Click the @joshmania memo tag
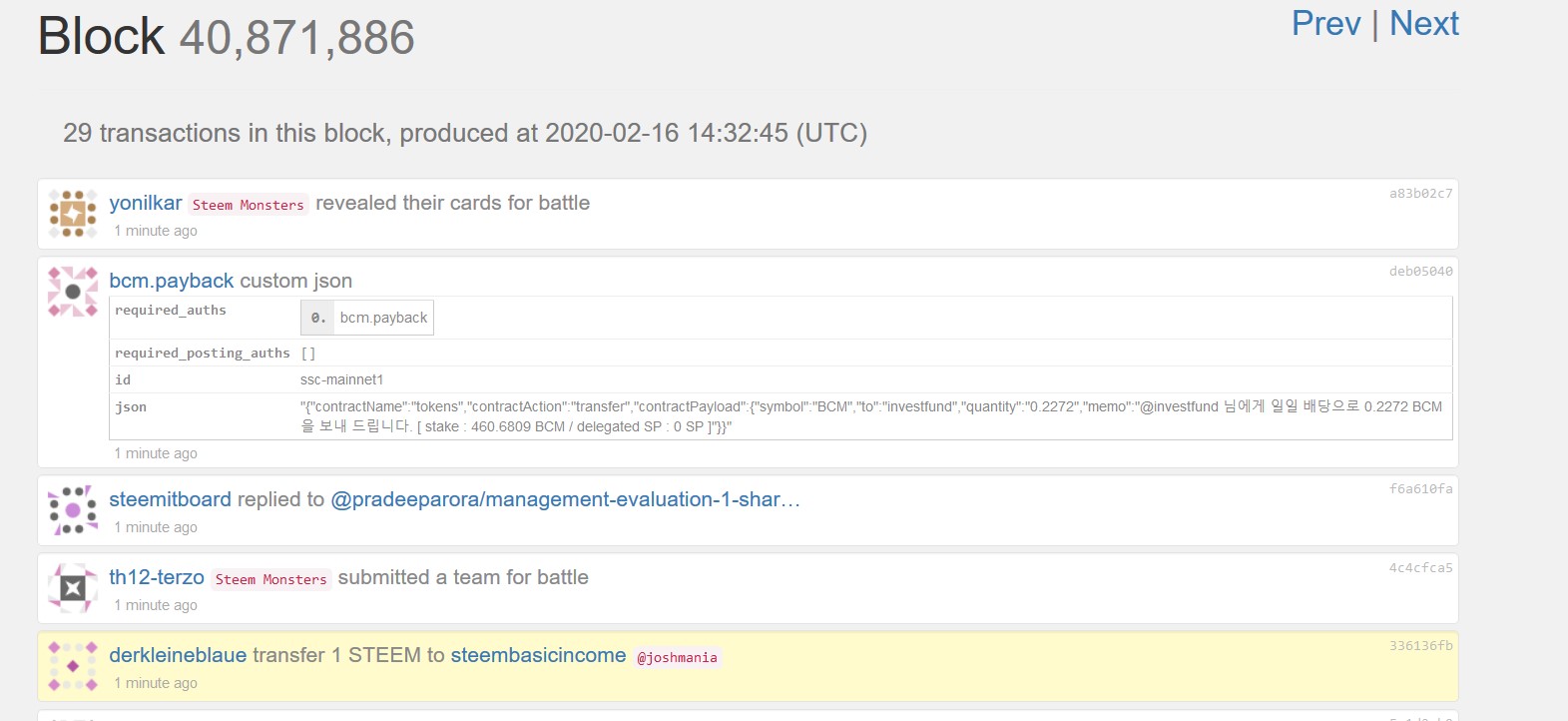1568x721 pixels. point(677,657)
